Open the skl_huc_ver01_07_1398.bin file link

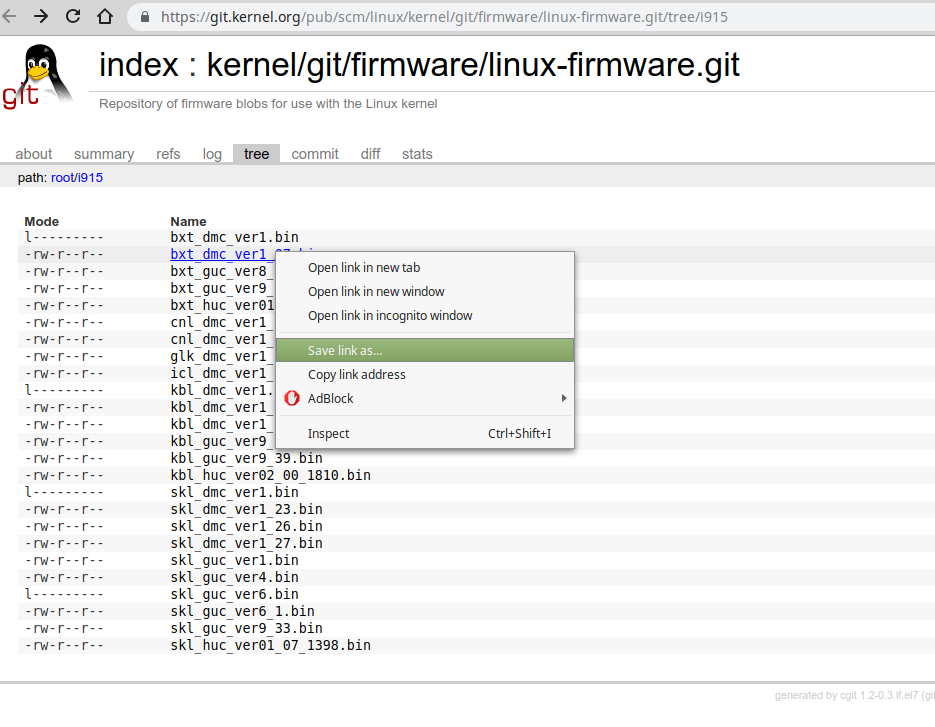(x=270, y=645)
